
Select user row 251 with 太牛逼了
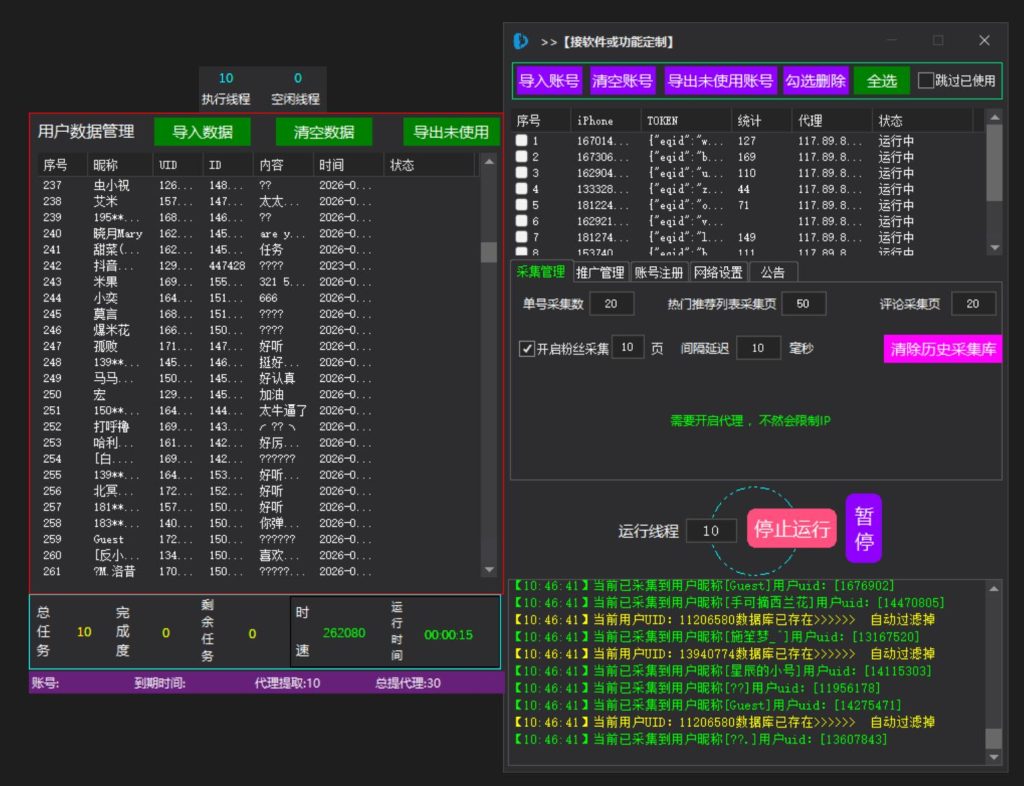pos(258,411)
